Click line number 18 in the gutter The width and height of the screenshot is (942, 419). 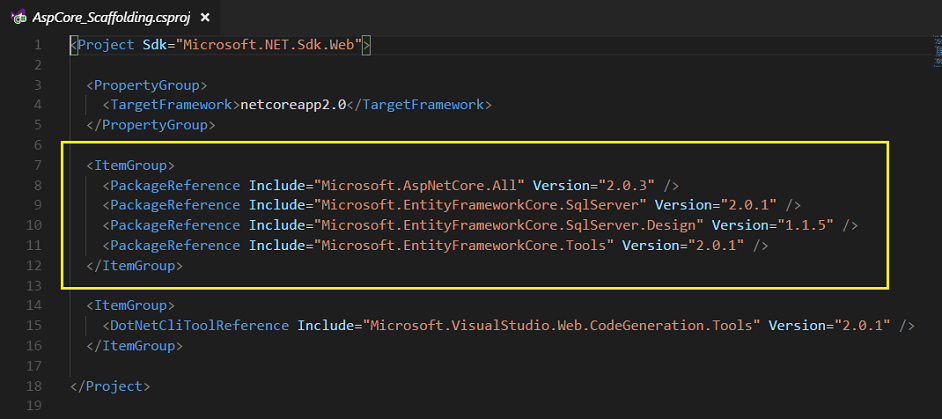click(34, 386)
